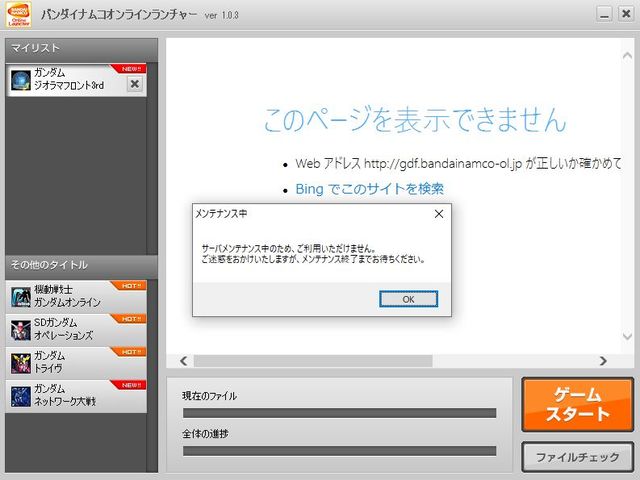This screenshot has width=640, height=480.
Task: Select the ガンダム ジオラマフロント3rd game icon
Action: [x=20, y=80]
